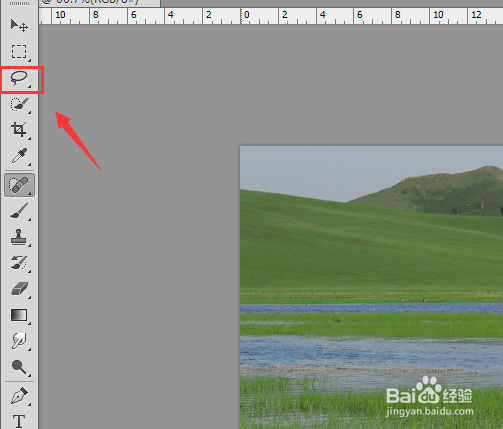This screenshot has height=429, width=503.
Task: Click the landscape photo on the canvas
Action: pyautogui.click(x=371, y=287)
